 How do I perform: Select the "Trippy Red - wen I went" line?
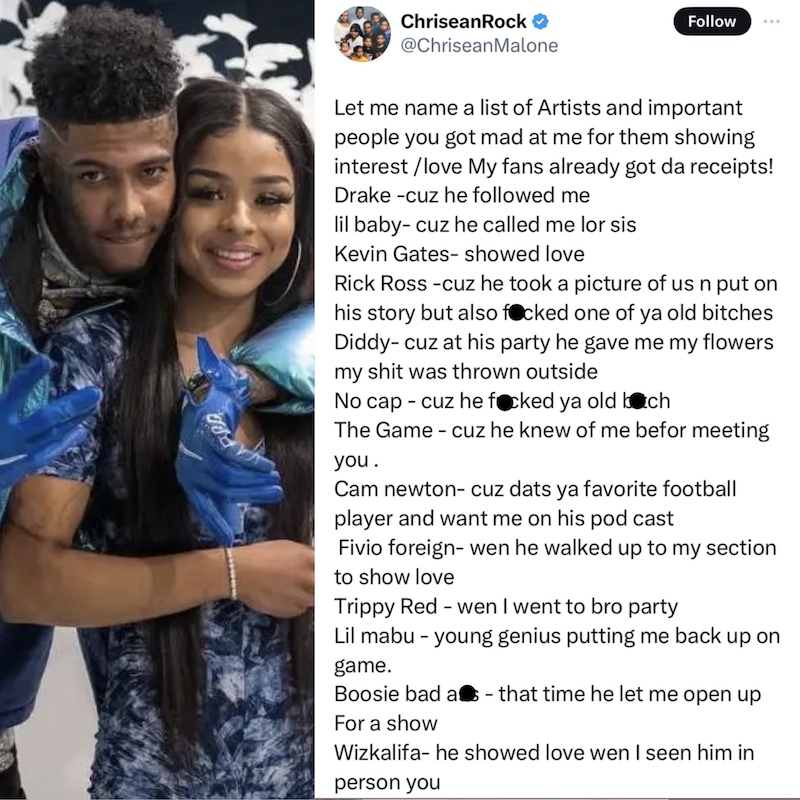[506, 606]
